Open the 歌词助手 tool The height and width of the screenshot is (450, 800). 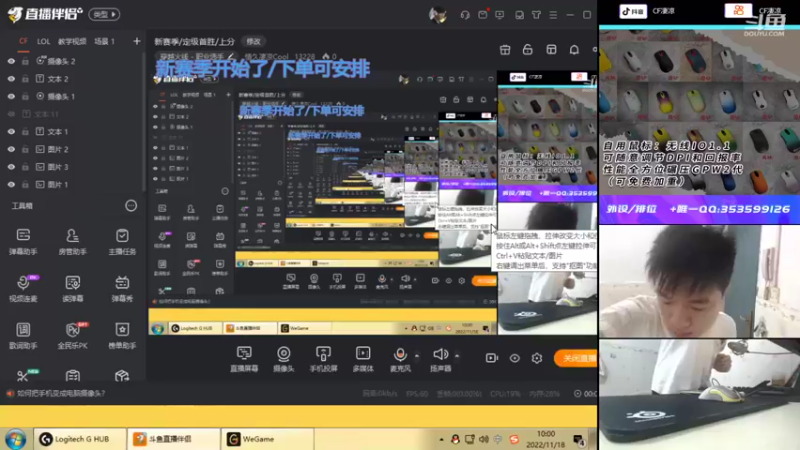click(x=23, y=336)
